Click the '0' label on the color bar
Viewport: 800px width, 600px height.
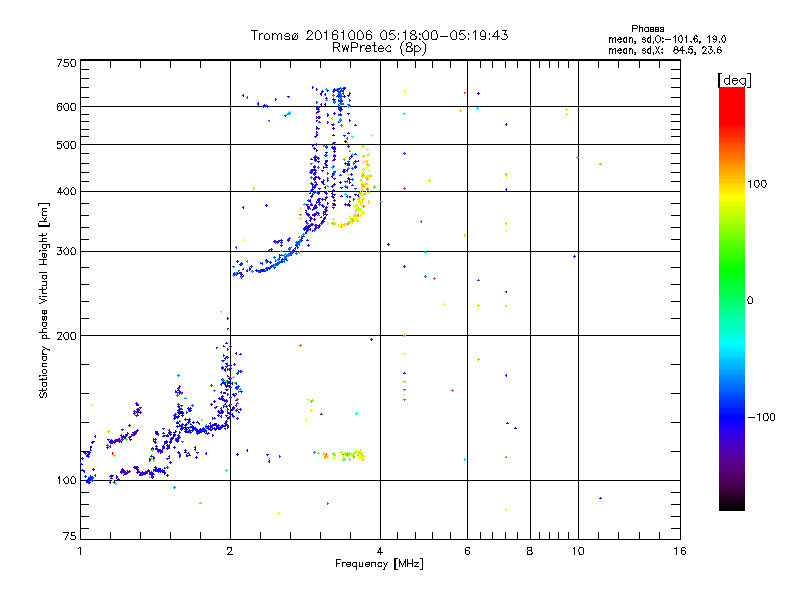pos(749,301)
